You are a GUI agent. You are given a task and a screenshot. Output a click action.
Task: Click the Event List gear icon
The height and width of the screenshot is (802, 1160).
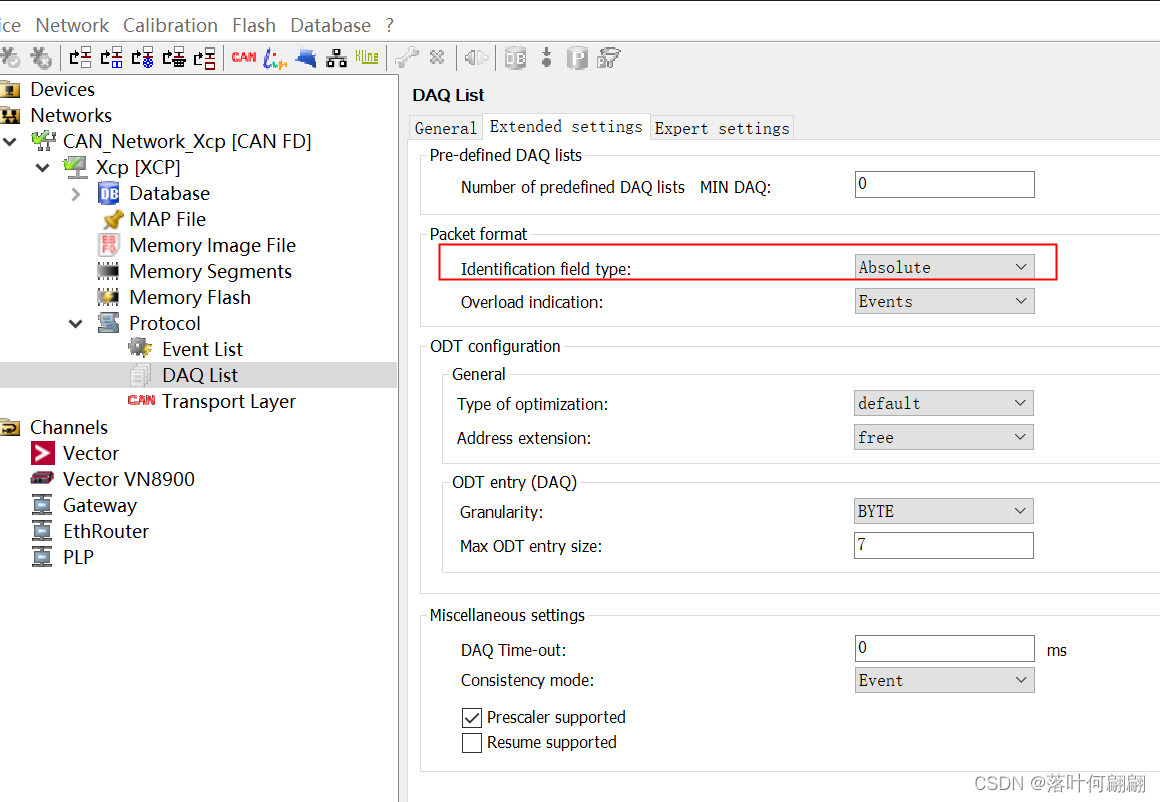(140, 348)
